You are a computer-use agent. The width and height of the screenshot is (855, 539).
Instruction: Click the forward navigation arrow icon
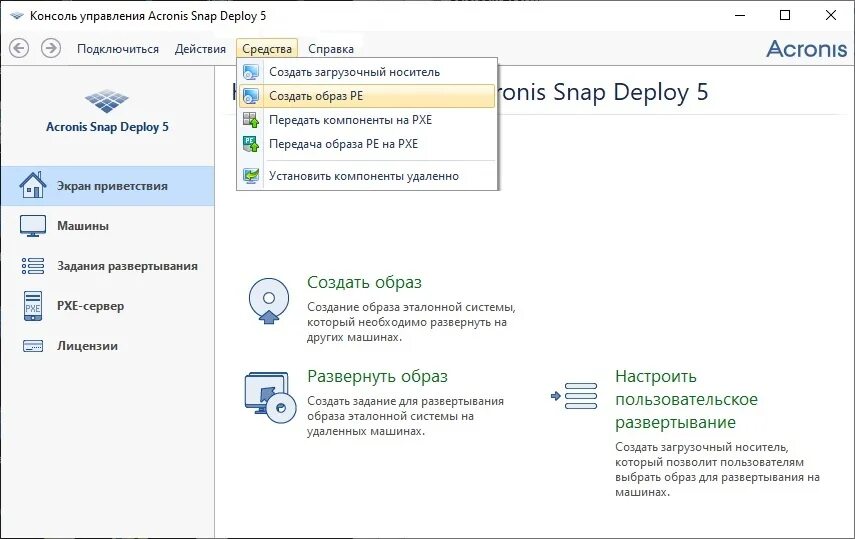tap(51, 48)
